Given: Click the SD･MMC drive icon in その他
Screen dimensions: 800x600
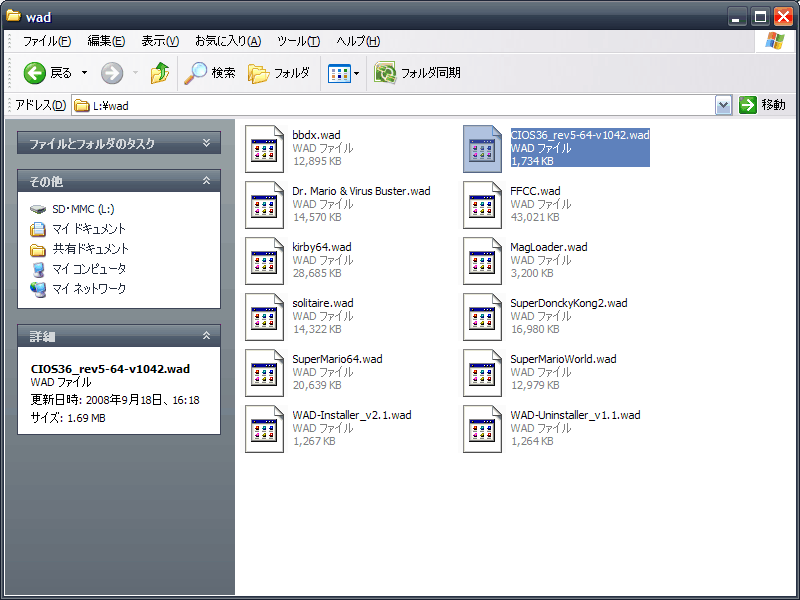Looking at the screenshot, I should [x=38, y=209].
